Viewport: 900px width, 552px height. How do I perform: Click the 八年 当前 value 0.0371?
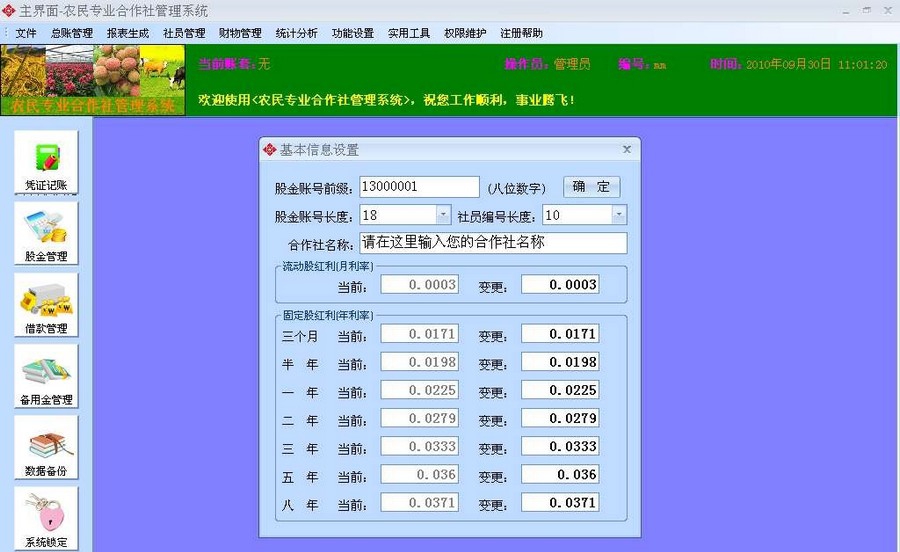click(420, 503)
